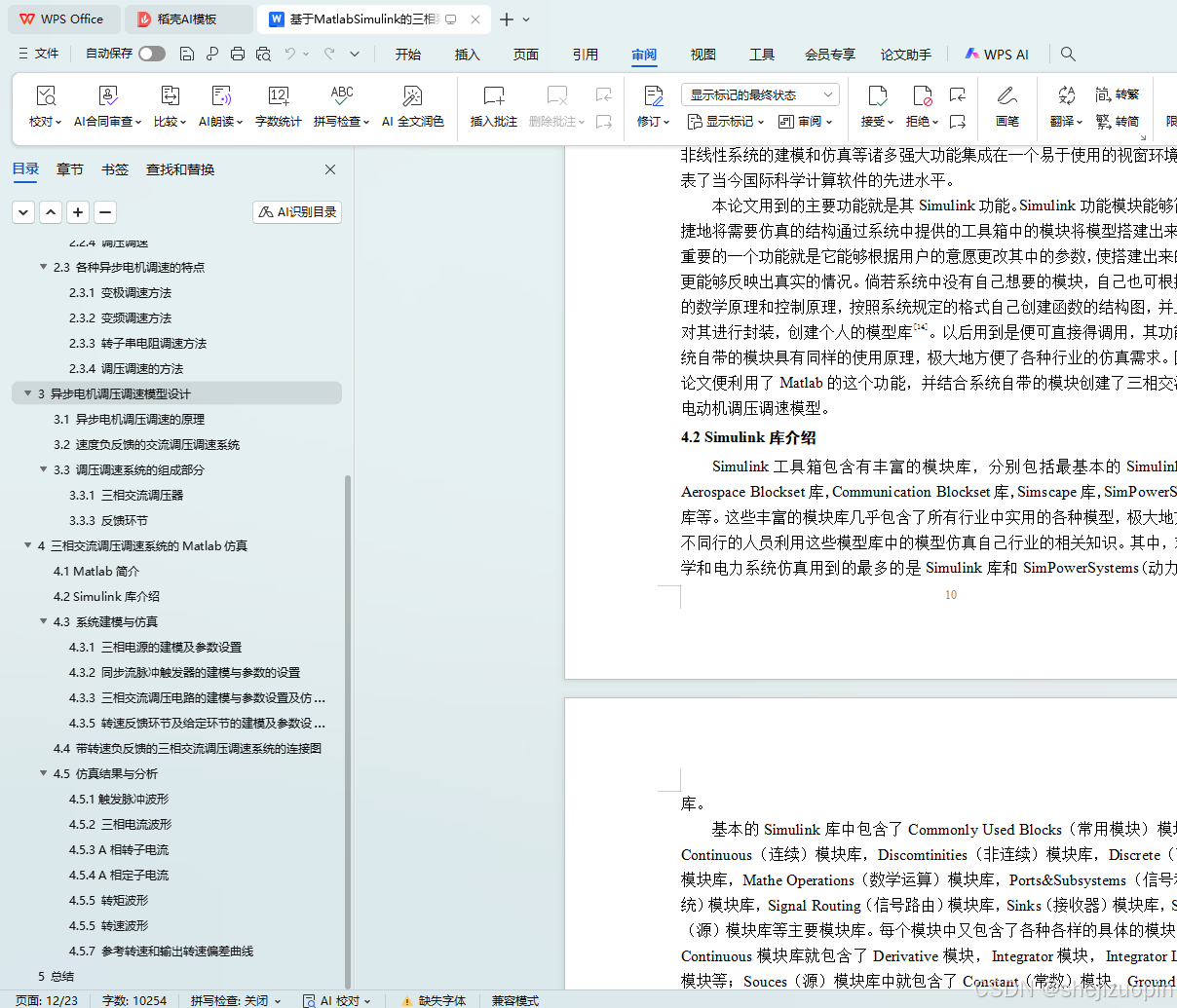
Task: Launch AI 全文润色 polishing tool
Action: click(x=413, y=106)
